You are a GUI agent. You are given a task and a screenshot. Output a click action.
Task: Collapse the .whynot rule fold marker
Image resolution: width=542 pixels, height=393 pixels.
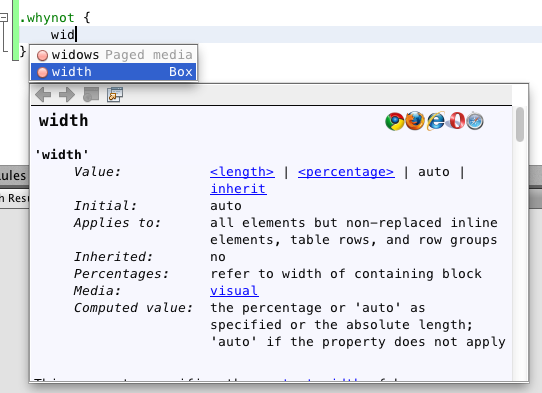[3, 17]
